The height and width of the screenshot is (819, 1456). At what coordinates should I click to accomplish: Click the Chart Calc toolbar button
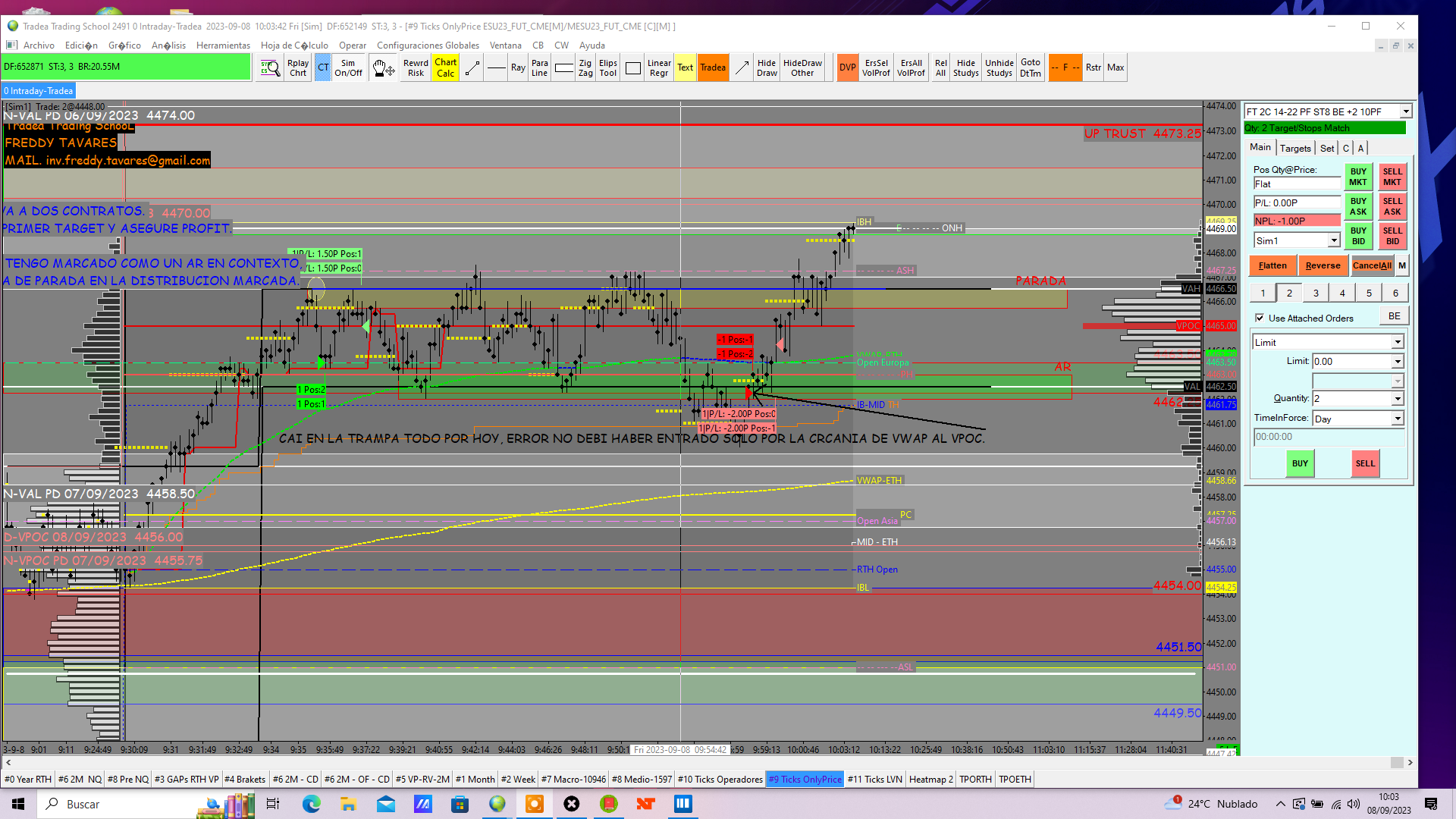tap(445, 68)
